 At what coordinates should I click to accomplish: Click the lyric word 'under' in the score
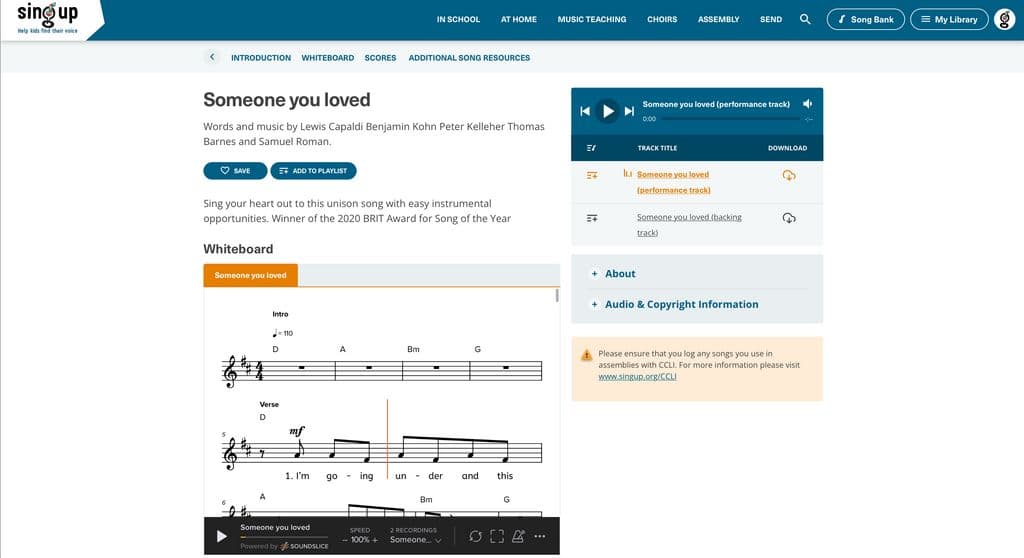[419, 476]
